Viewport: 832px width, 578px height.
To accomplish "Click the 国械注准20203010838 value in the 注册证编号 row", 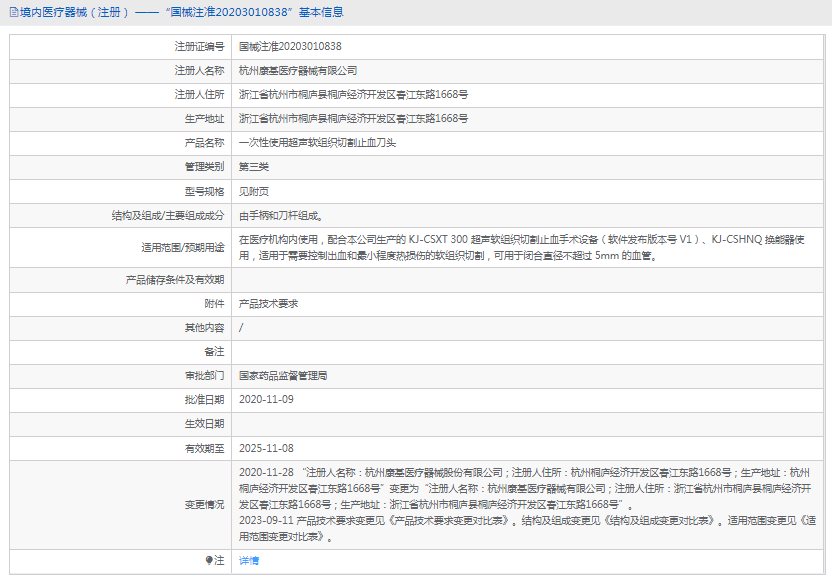I will point(290,47).
